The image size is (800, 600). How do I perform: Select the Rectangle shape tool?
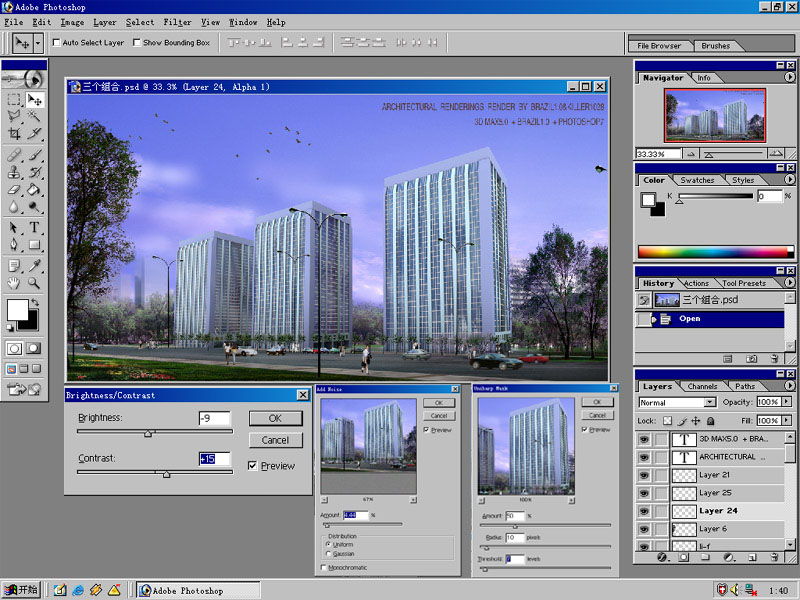34,245
